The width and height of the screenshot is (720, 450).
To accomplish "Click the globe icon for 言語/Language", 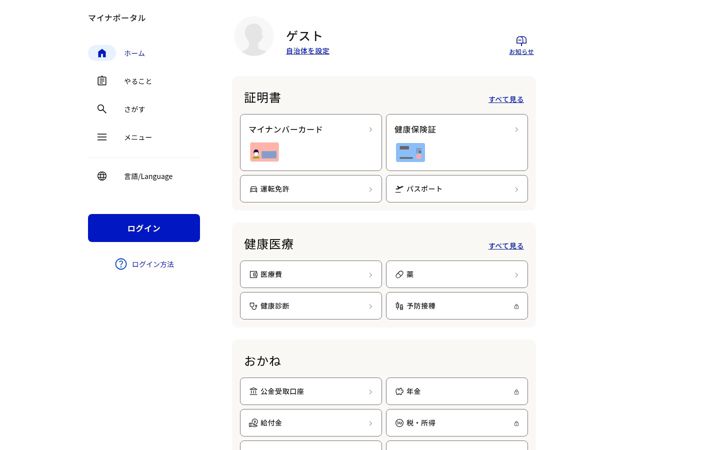I will (102, 176).
